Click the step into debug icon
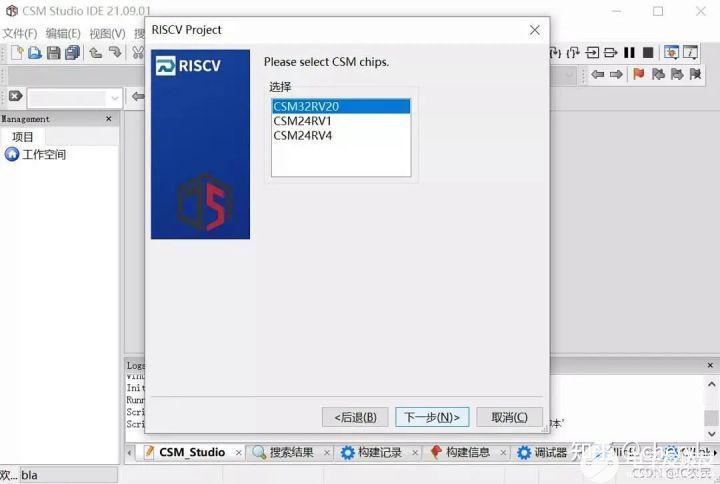 tap(555, 53)
